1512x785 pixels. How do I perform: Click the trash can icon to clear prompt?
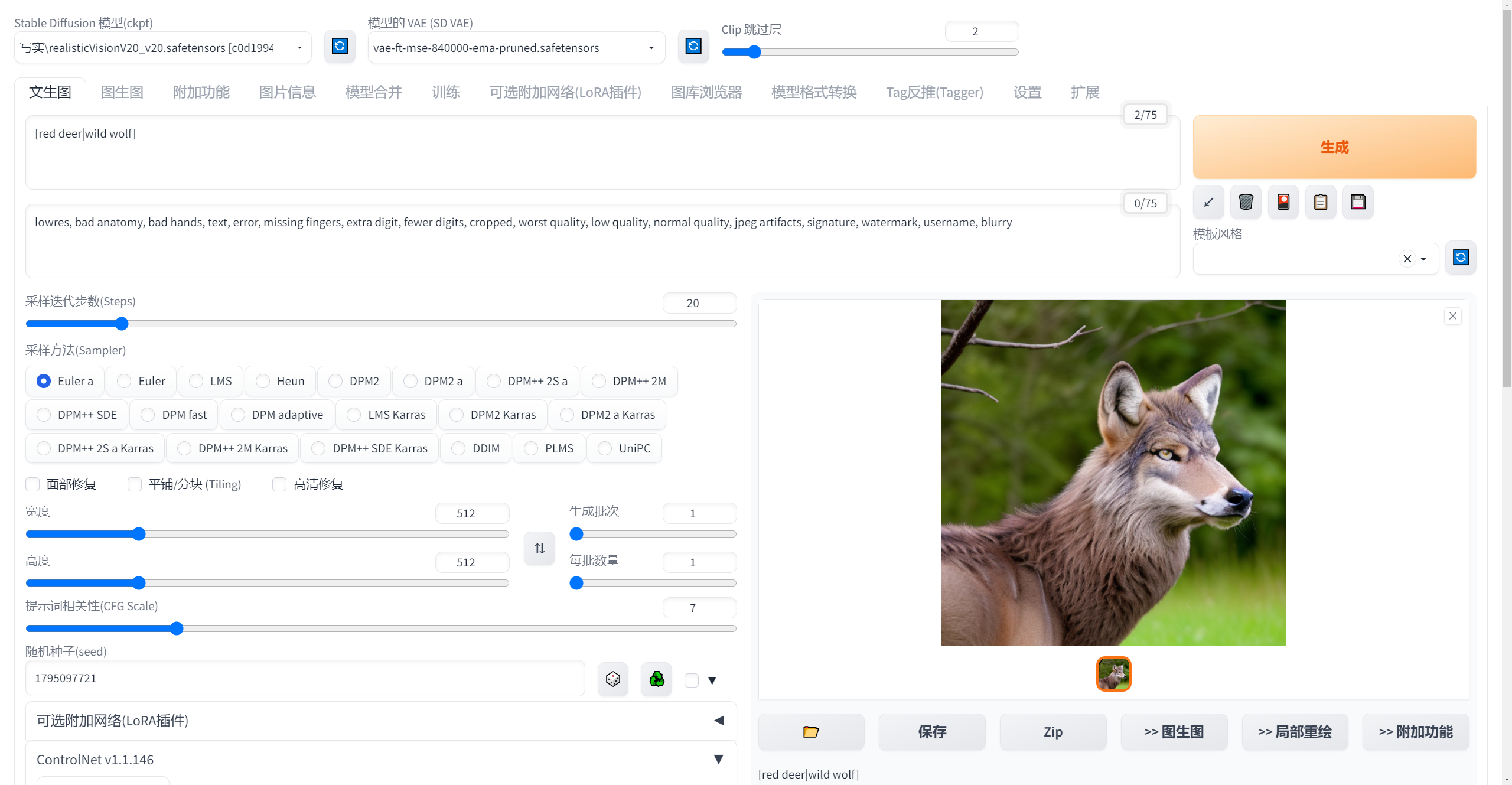pos(1246,202)
